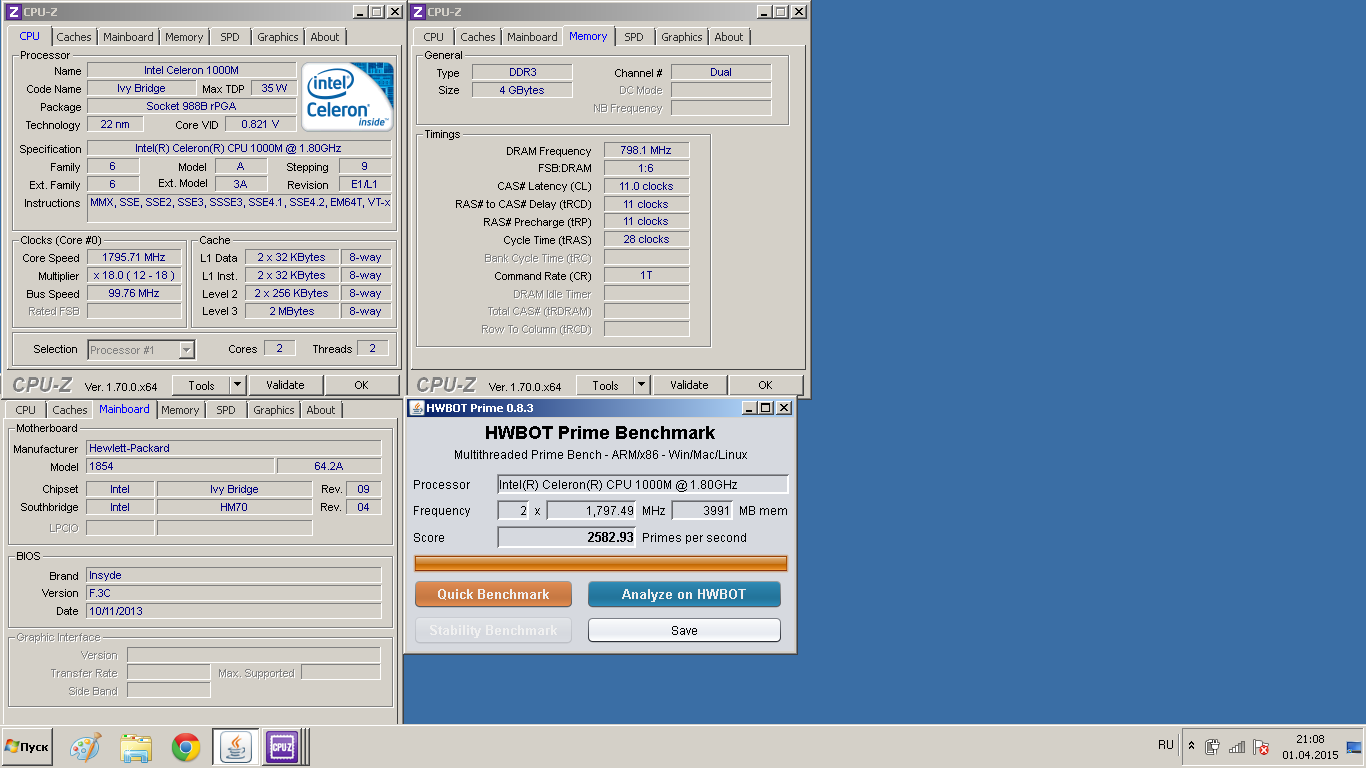Image resolution: width=1366 pixels, height=768 pixels.
Task: Click the HWBOT Processor name field
Action: tap(643, 484)
